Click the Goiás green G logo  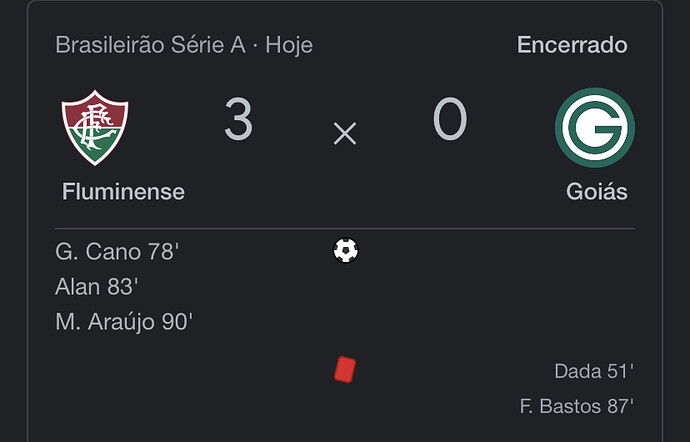coord(595,128)
